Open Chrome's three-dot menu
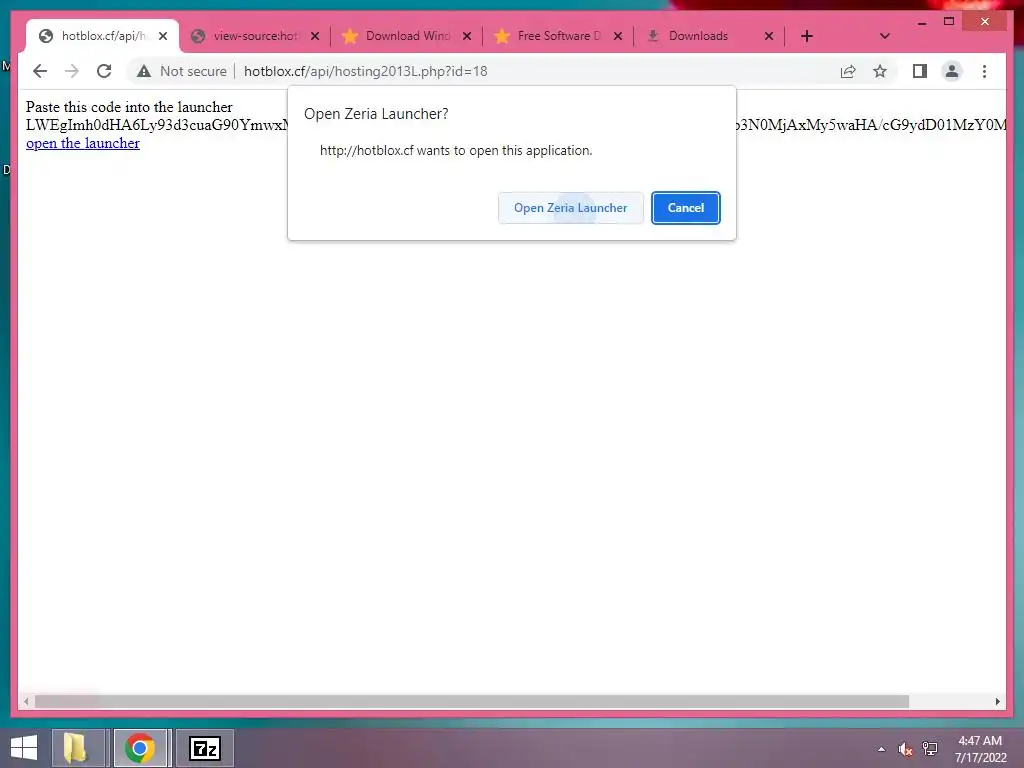Image resolution: width=1024 pixels, height=768 pixels. click(984, 71)
